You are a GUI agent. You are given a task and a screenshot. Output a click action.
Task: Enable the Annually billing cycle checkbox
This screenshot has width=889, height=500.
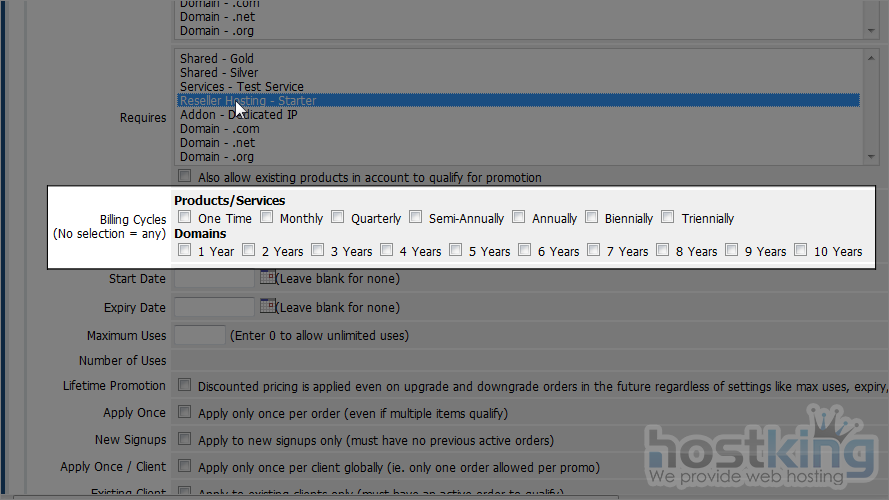pyautogui.click(x=519, y=217)
